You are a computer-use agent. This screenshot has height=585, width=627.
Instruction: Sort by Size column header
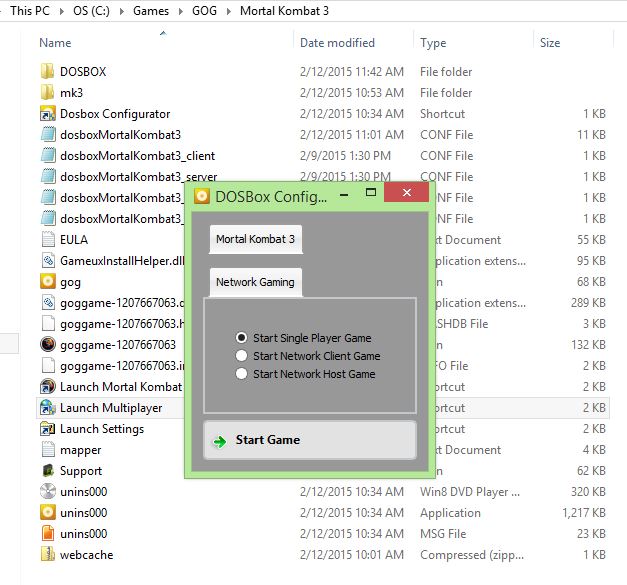[550, 43]
